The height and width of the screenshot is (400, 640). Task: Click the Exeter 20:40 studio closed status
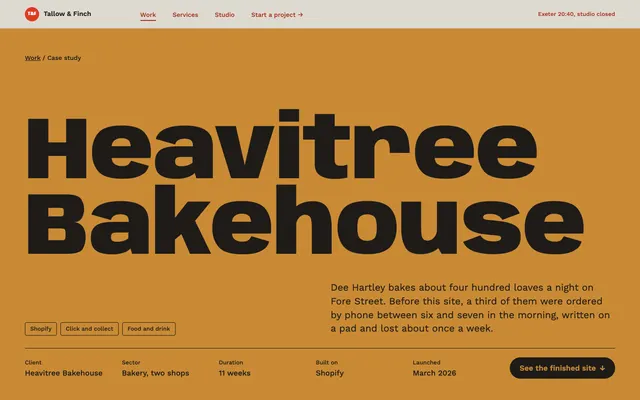pyautogui.click(x=576, y=14)
